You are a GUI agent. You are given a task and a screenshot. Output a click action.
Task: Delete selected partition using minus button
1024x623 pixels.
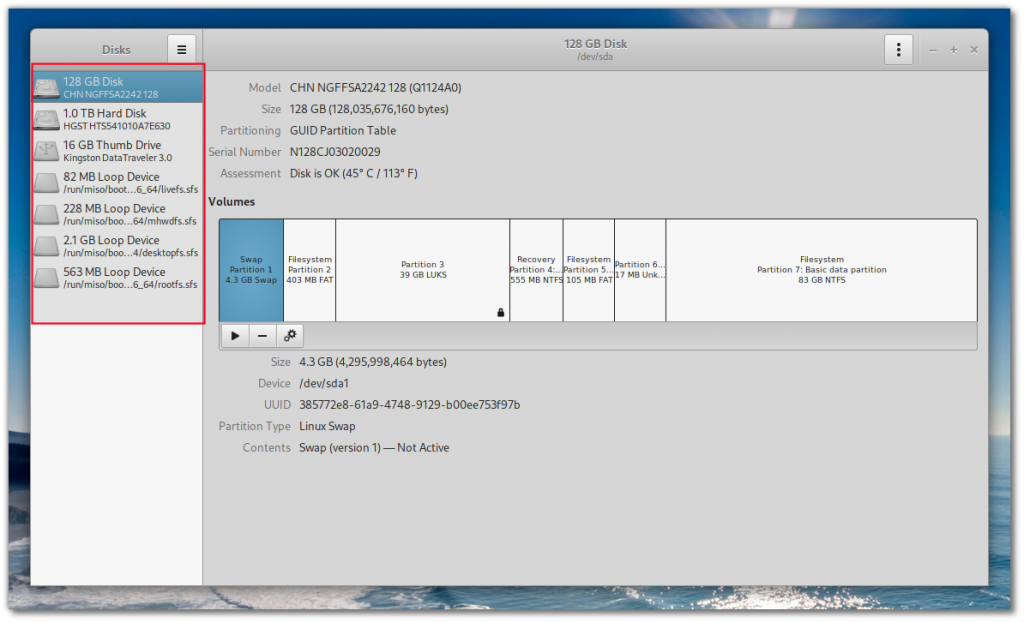262,336
